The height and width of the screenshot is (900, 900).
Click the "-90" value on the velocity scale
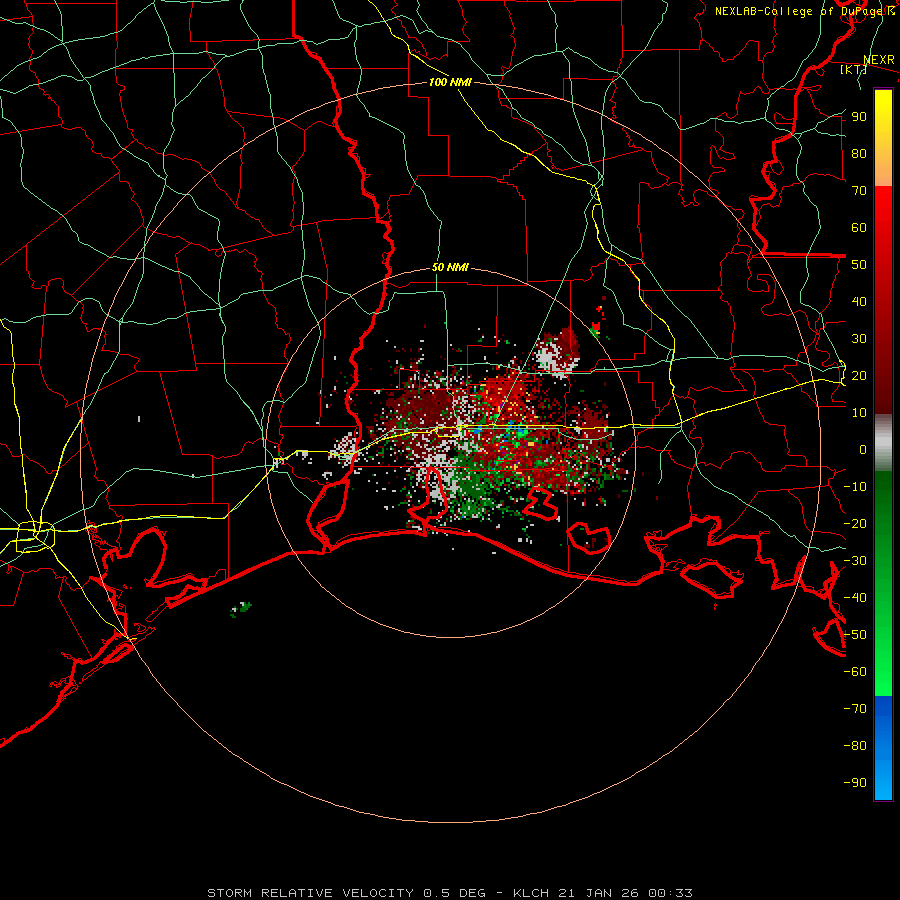tap(855, 783)
